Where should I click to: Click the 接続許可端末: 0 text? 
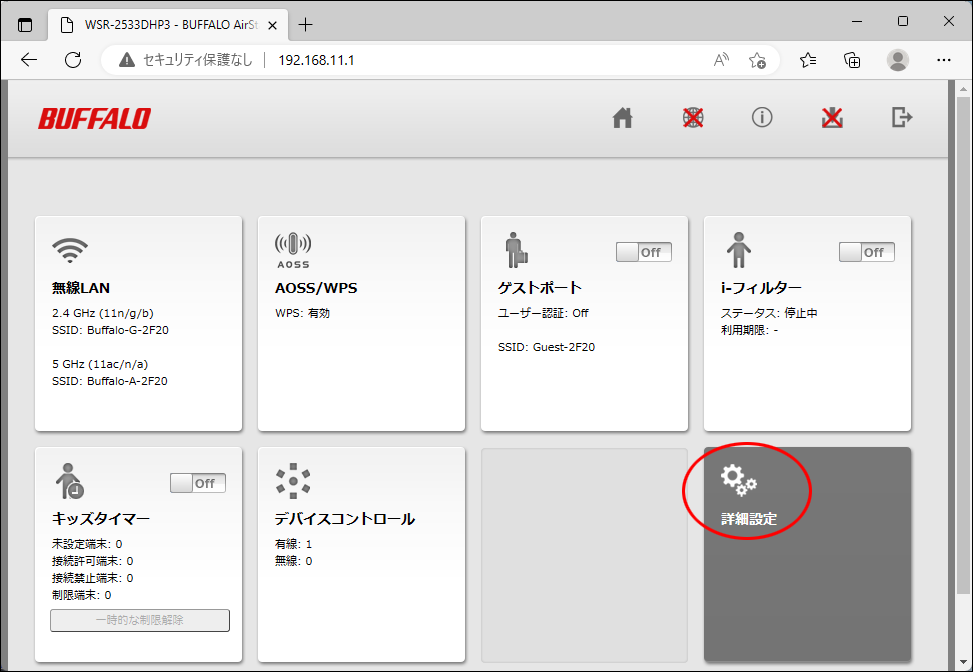[x=92, y=561]
